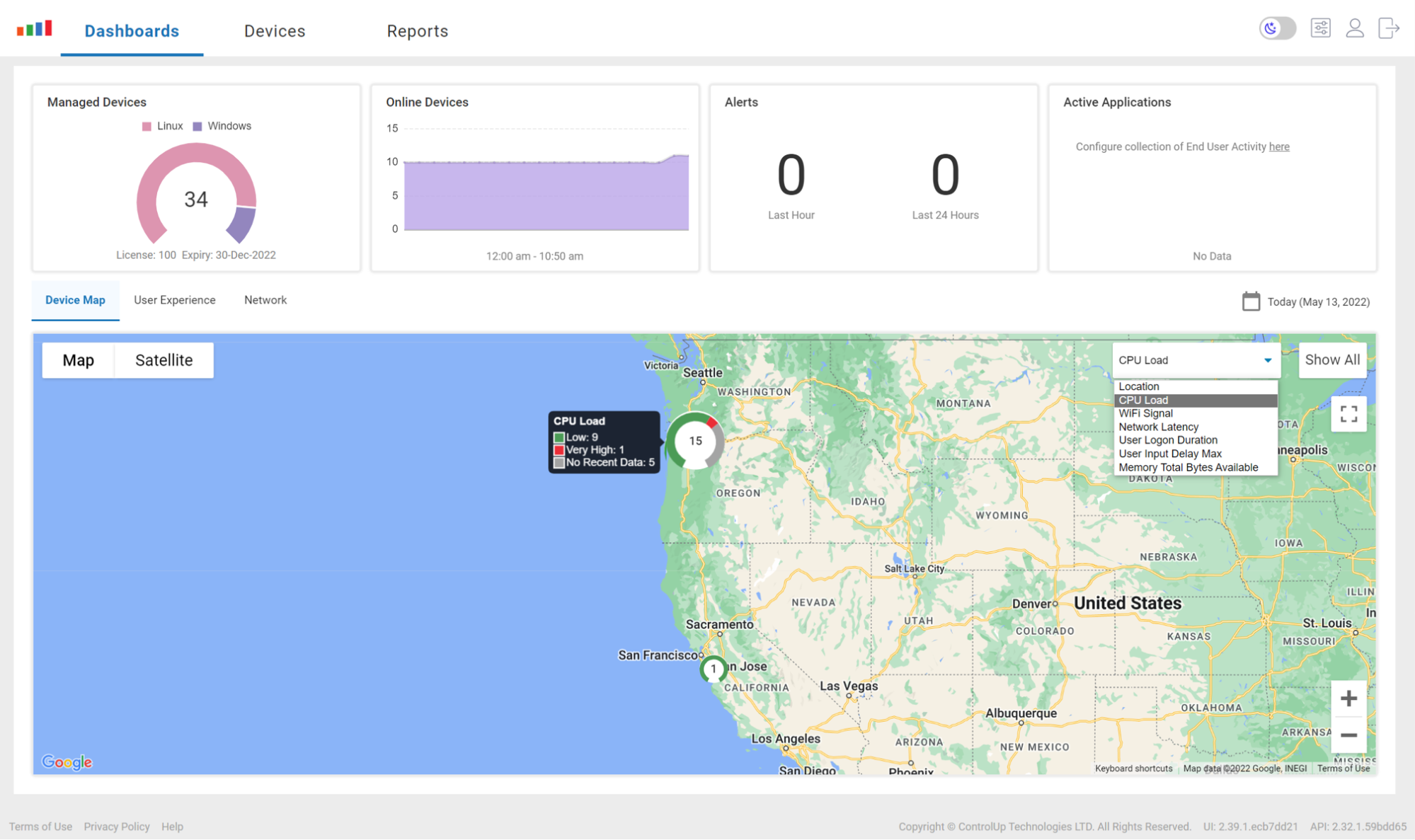Image resolution: width=1415 pixels, height=840 pixels.
Task: Open the map's Terms of Use link
Action: pyautogui.click(x=1343, y=769)
